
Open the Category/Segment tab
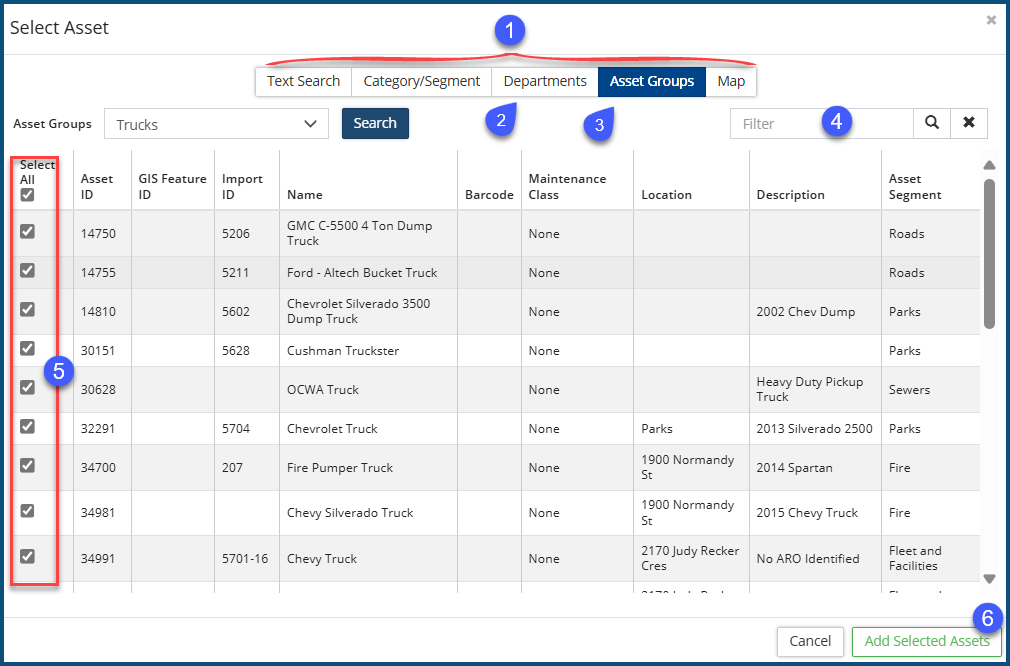421,81
